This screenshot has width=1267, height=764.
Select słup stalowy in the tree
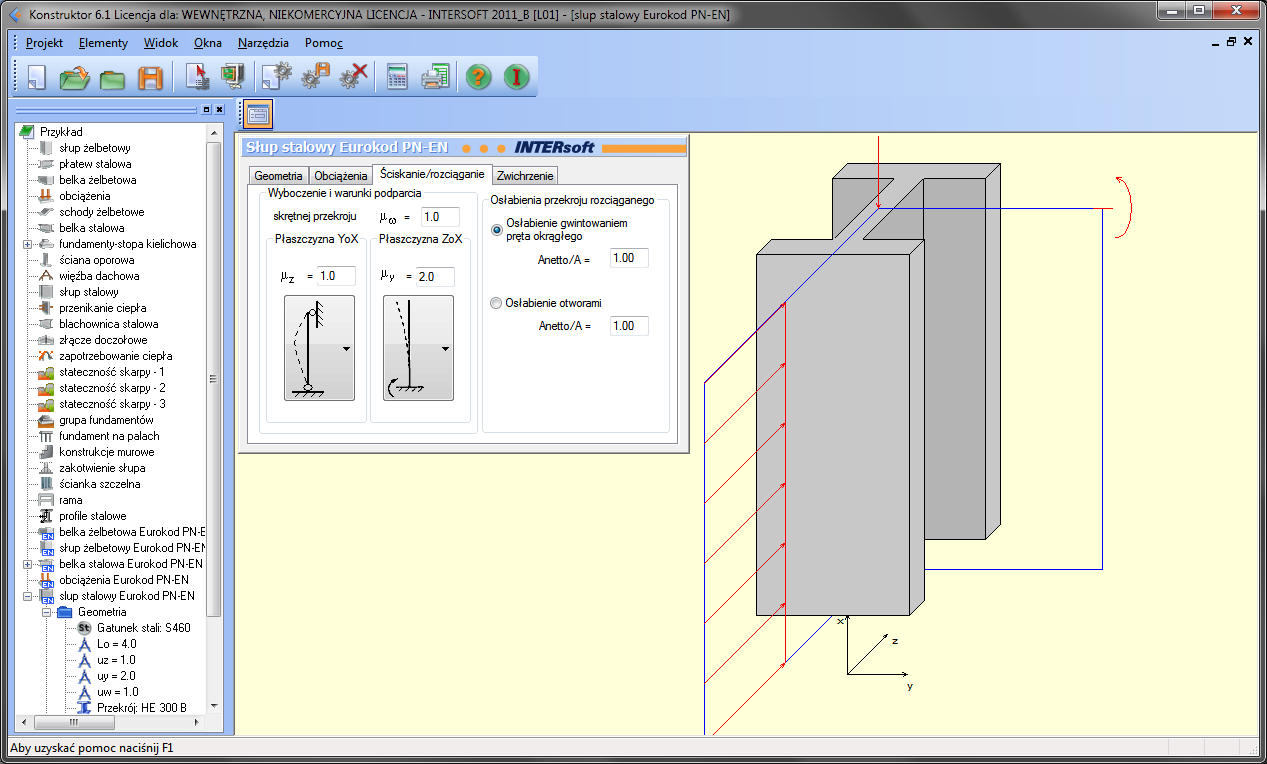89,292
